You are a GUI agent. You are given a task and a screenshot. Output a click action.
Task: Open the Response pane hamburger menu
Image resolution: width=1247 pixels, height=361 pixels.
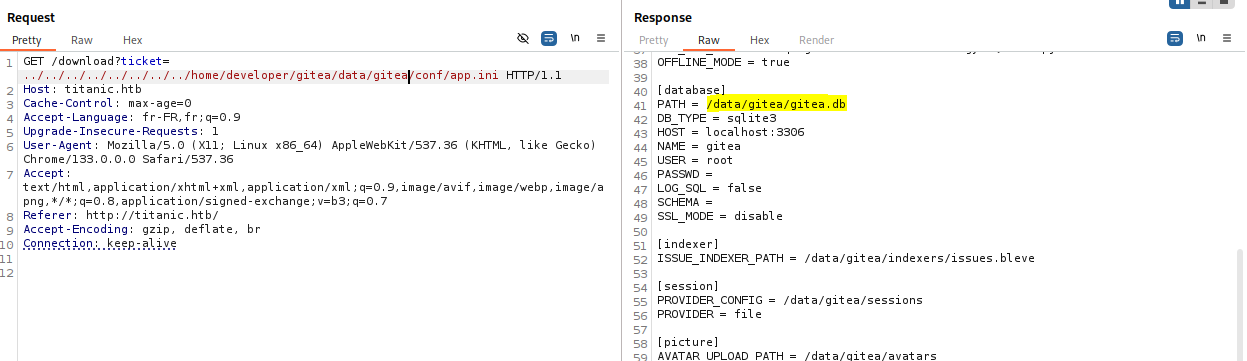(1227, 38)
